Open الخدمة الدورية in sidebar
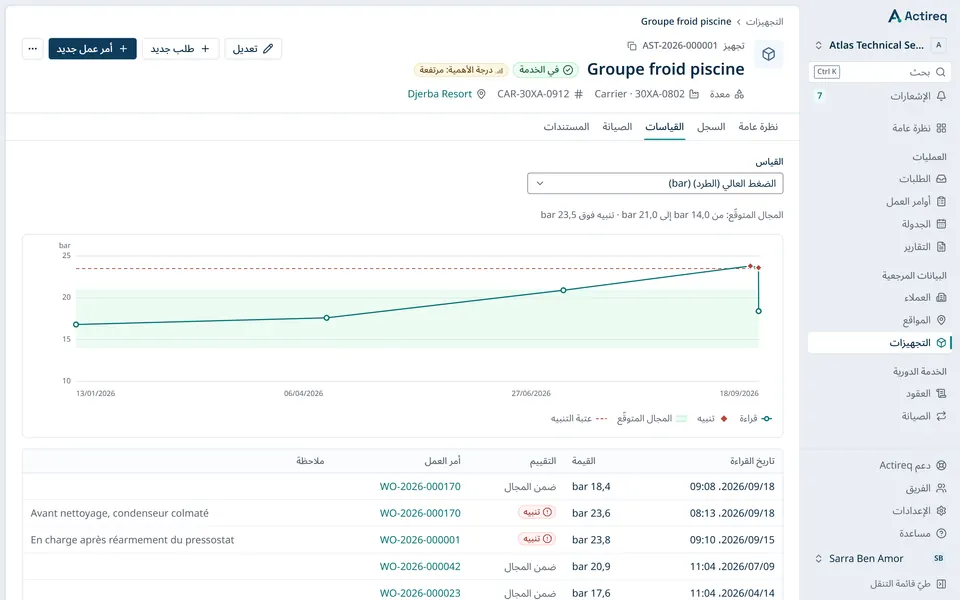Screen dimensions: 960x600 click(x=919, y=372)
